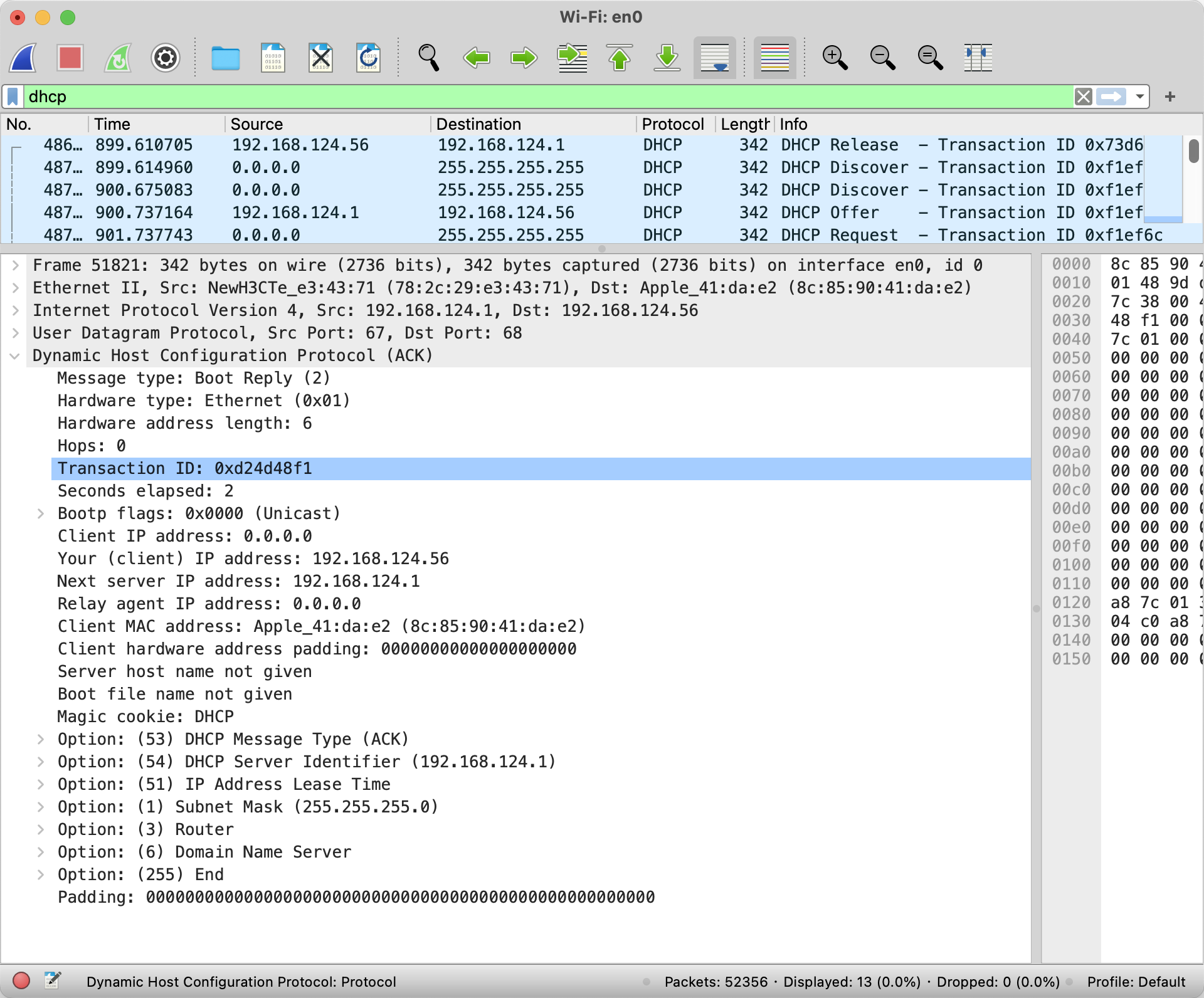
Task: Find a packet with magnifier icon
Action: (428, 58)
